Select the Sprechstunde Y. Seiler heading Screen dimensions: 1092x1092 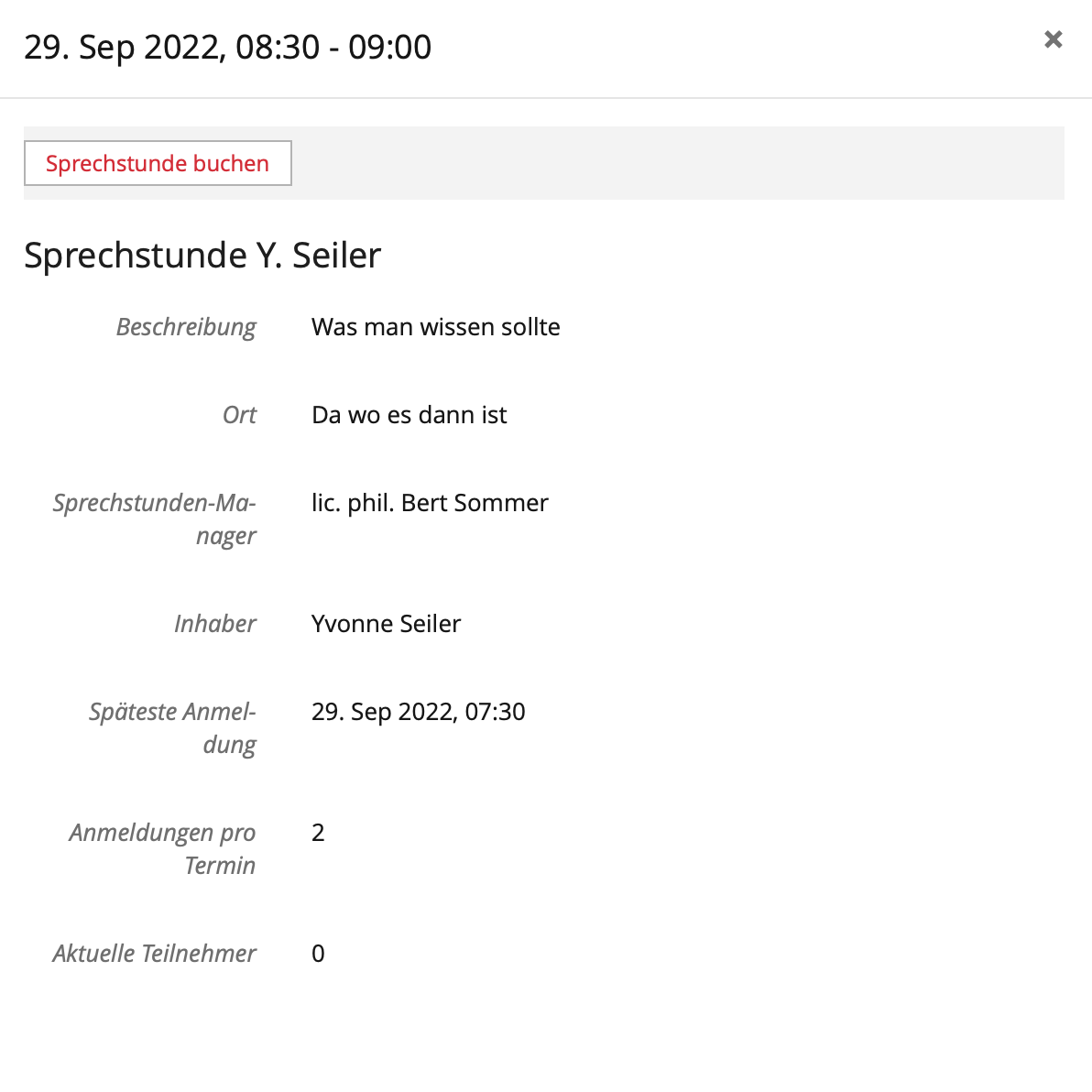coord(202,255)
